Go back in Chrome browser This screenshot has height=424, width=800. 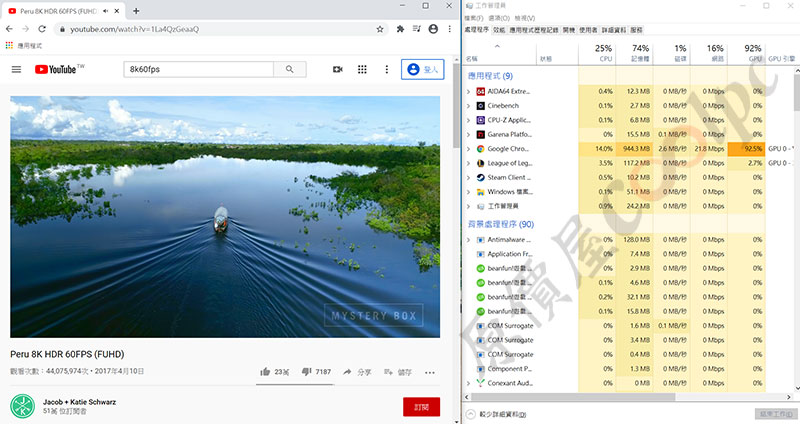[9, 29]
